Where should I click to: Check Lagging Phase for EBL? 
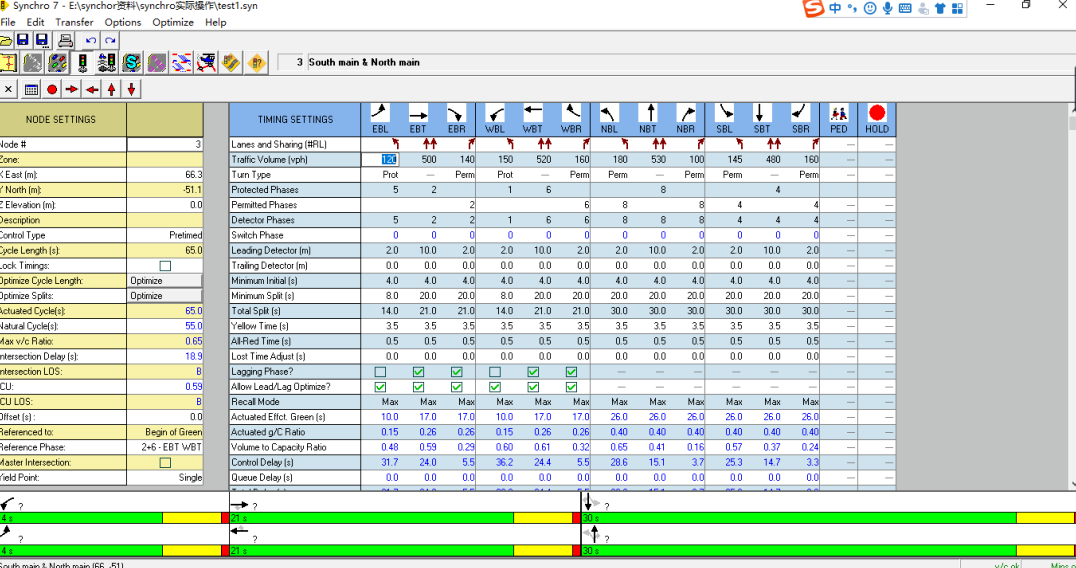coord(380,372)
